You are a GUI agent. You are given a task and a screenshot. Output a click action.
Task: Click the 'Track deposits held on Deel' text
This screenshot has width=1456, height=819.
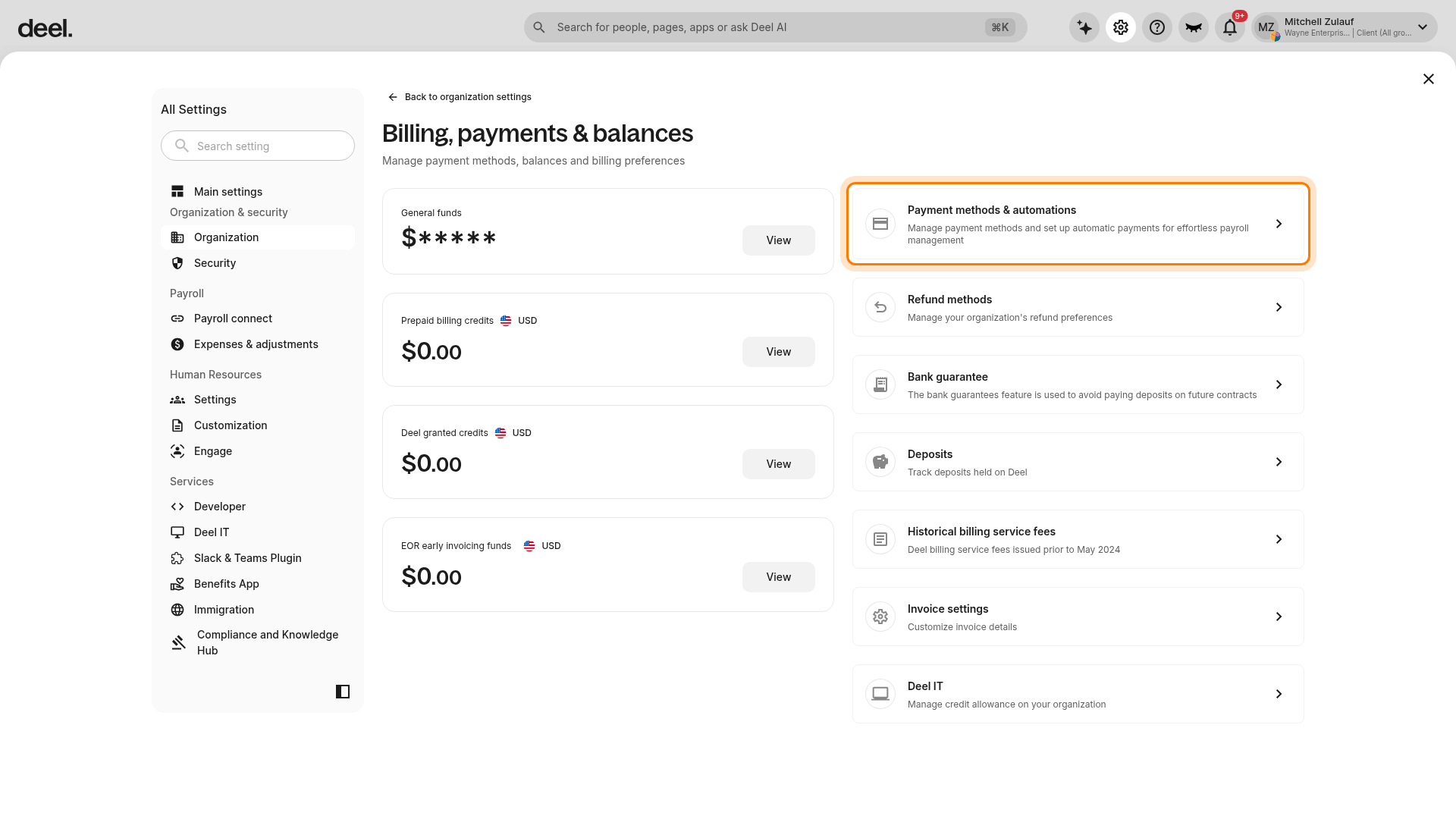tap(968, 472)
